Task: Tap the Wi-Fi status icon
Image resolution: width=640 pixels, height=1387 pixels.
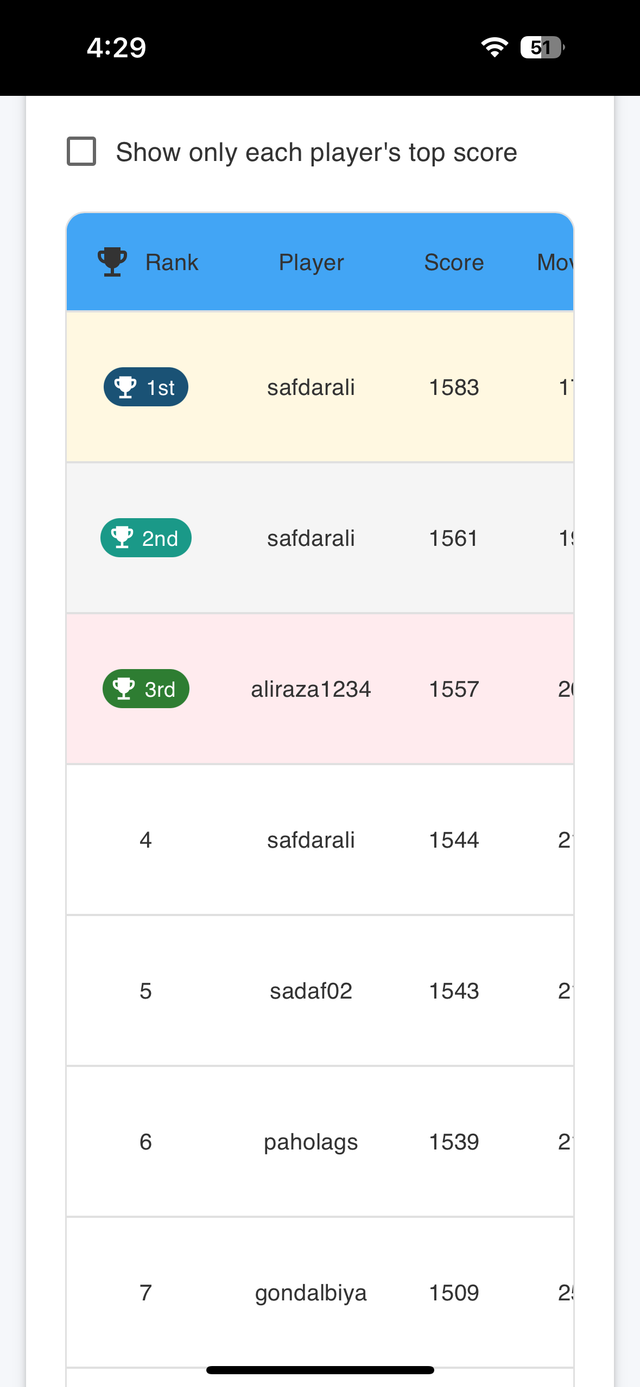Action: [x=494, y=48]
